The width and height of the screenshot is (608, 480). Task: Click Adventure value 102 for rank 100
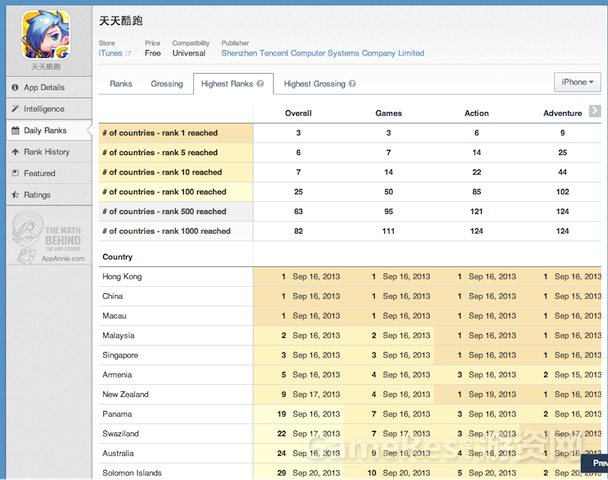click(x=563, y=192)
